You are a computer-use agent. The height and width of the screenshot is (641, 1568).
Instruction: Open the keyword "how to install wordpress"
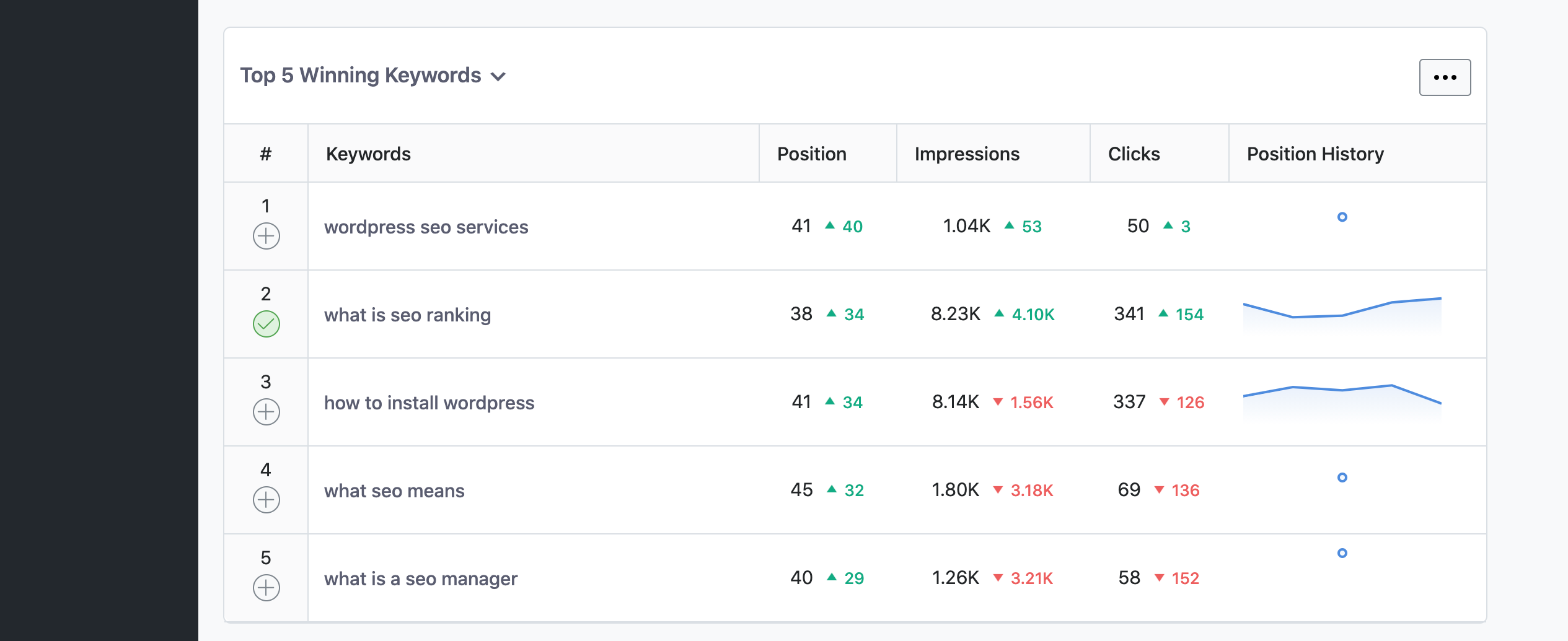point(429,402)
